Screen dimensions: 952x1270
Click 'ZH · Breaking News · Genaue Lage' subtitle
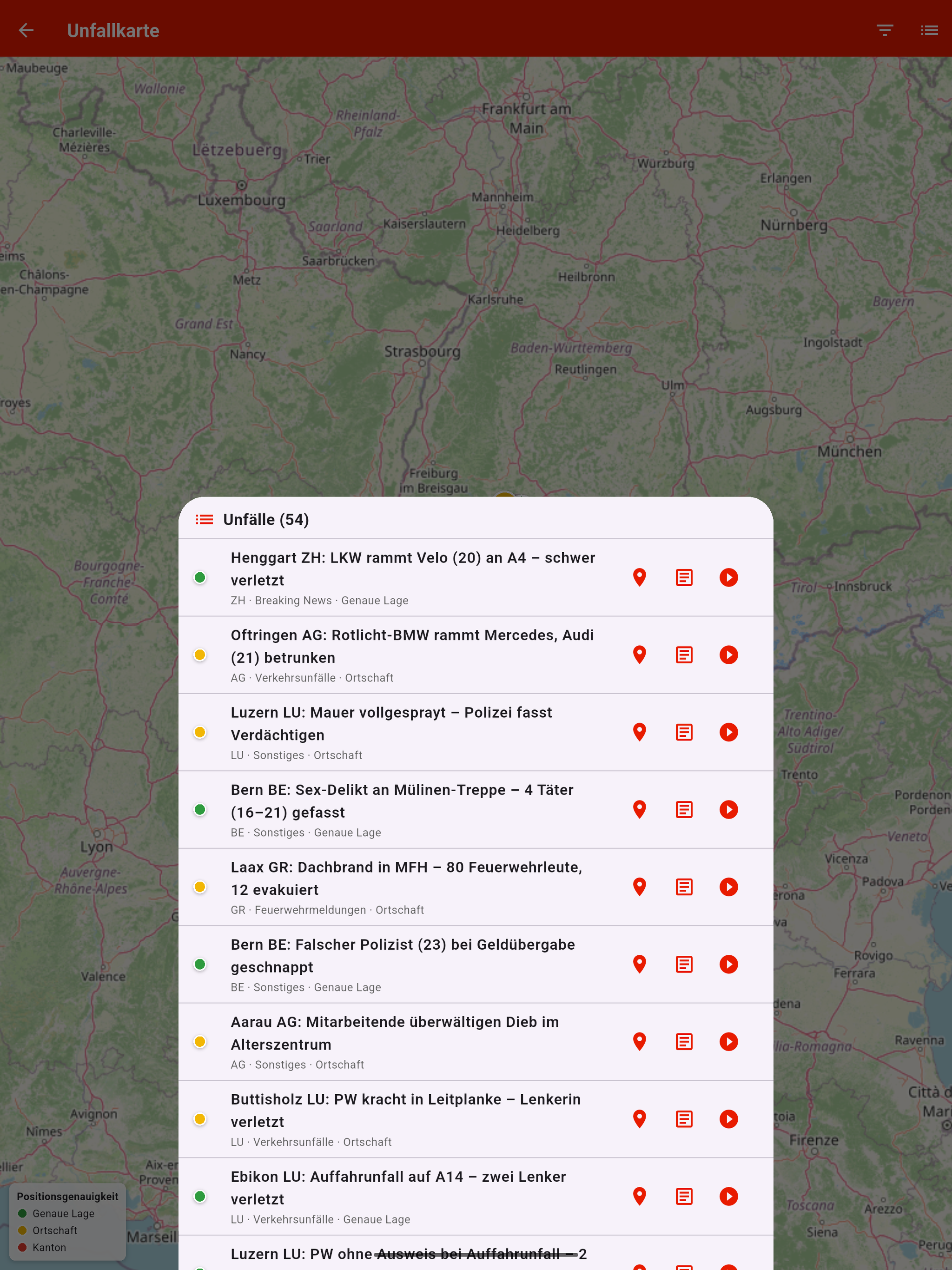pyautogui.click(x=319, y=601)
